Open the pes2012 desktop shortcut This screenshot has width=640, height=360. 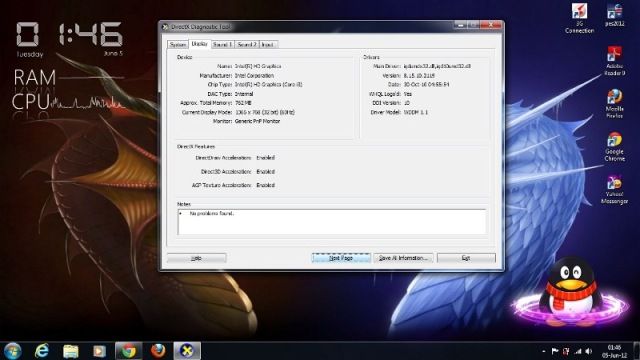click(x=614, y=15)
